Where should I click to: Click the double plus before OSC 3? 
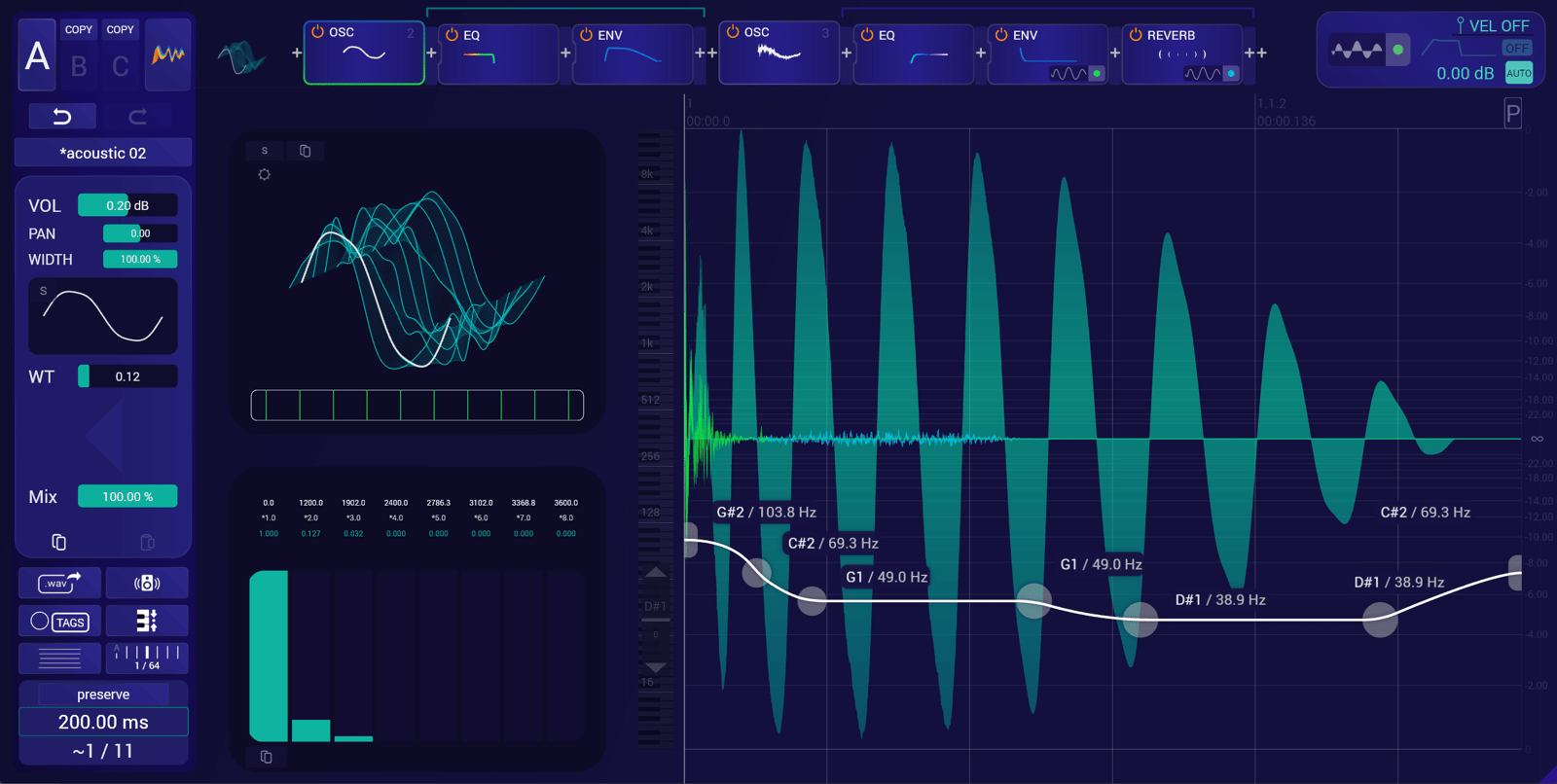point(706,53)
